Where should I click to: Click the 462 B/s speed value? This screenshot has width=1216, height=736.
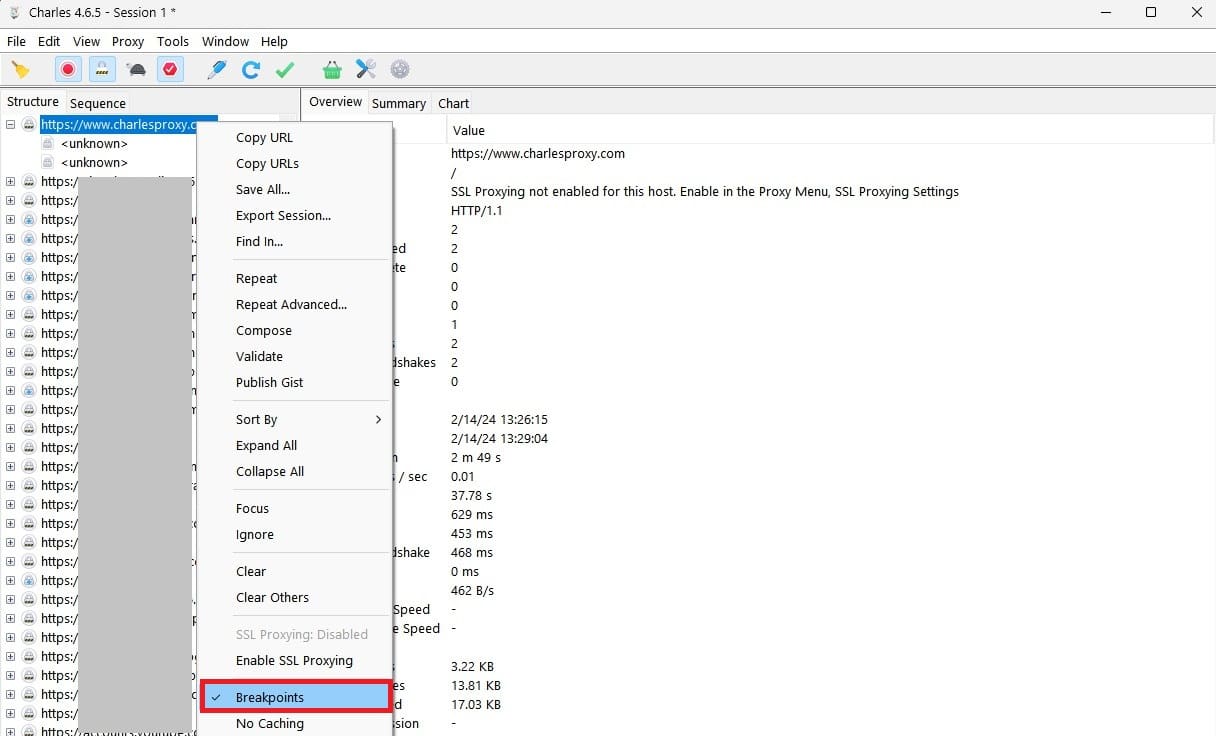(473, 590)
